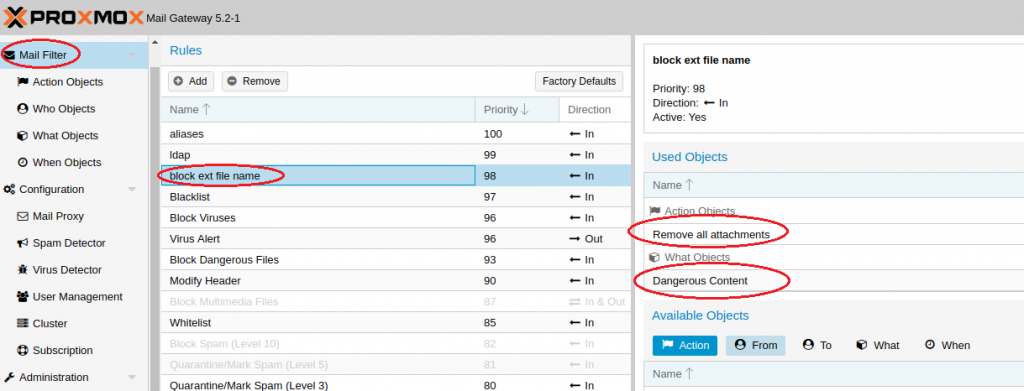
Task: Open Who Objects in sidebar
Action: [x=64, y=109]
